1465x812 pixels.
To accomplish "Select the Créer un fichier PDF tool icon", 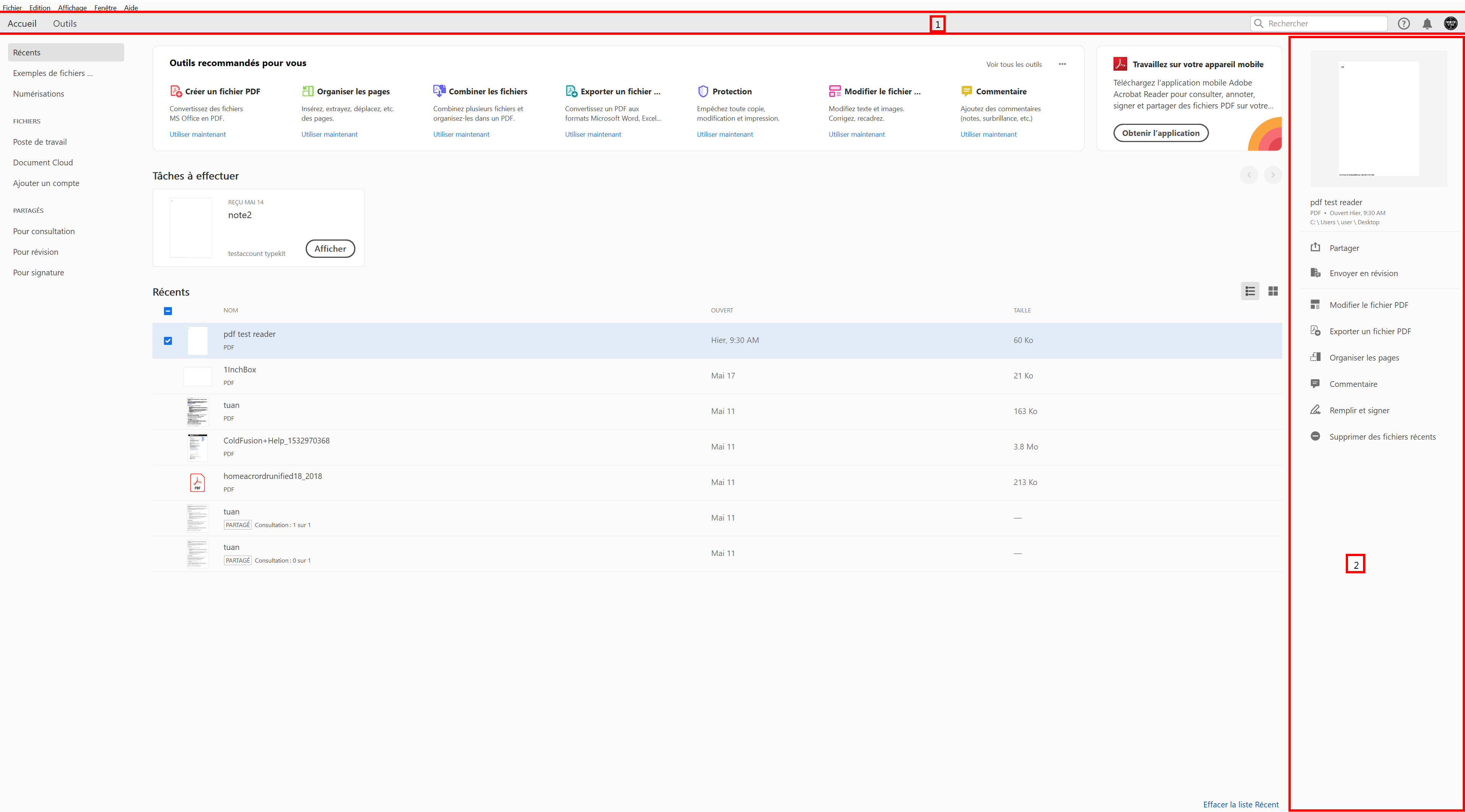I will [x=175, y=91].
